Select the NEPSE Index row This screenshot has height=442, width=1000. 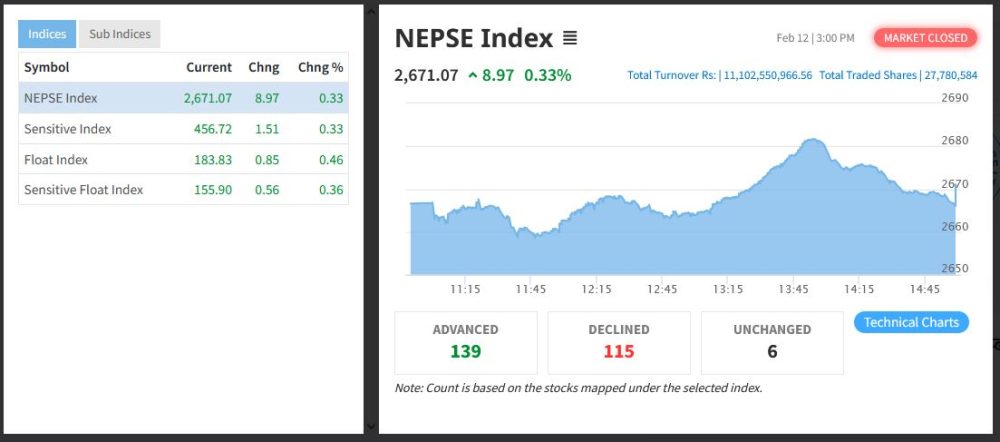click(x=183, y=98)
